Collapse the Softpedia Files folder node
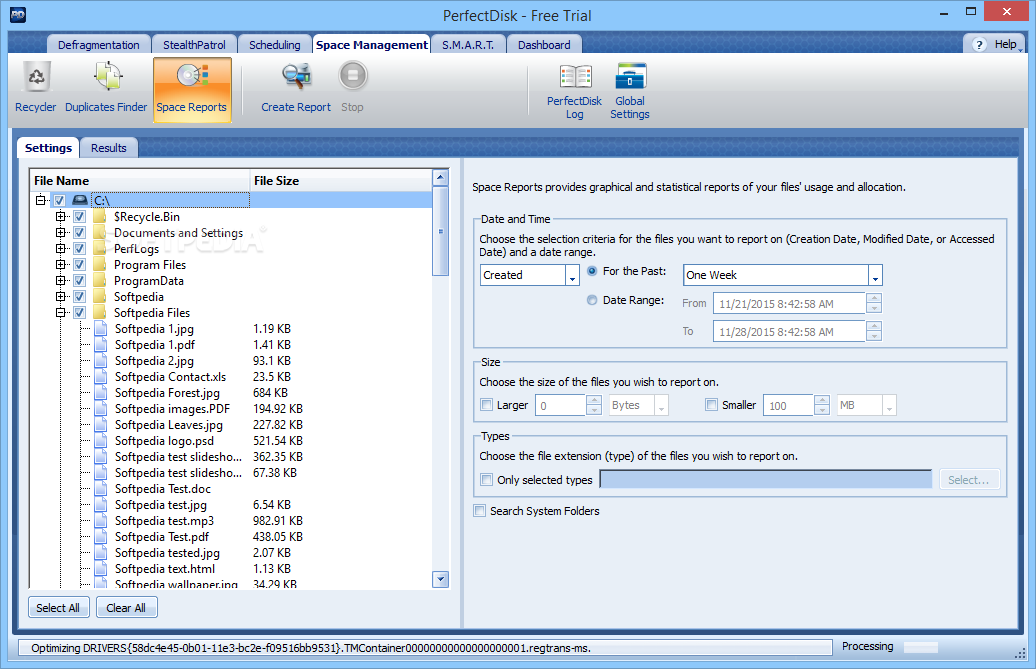 (61, 312)
